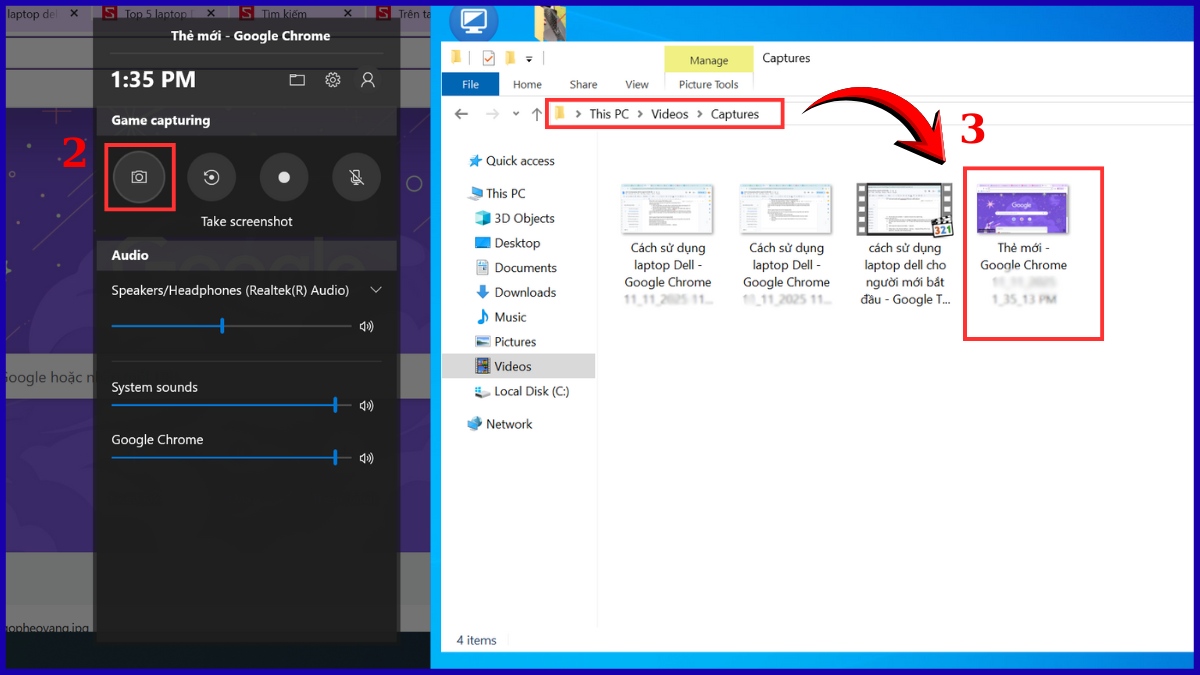Click the Take screenshot camera icon

pos(139,177)
